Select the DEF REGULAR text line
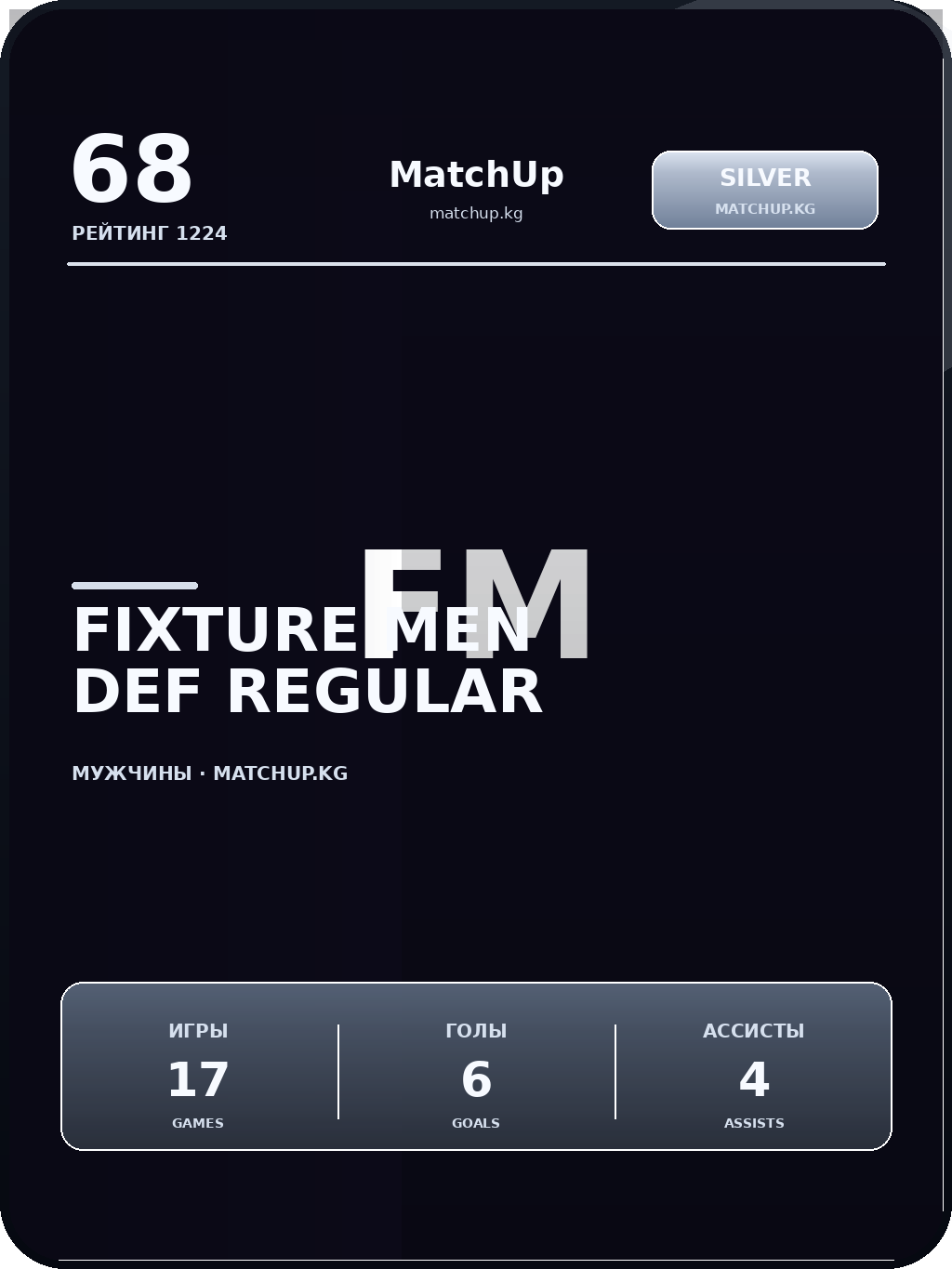Image resolution: width=952 pixels, height=1269 pixels. click(x=307, y=693)
